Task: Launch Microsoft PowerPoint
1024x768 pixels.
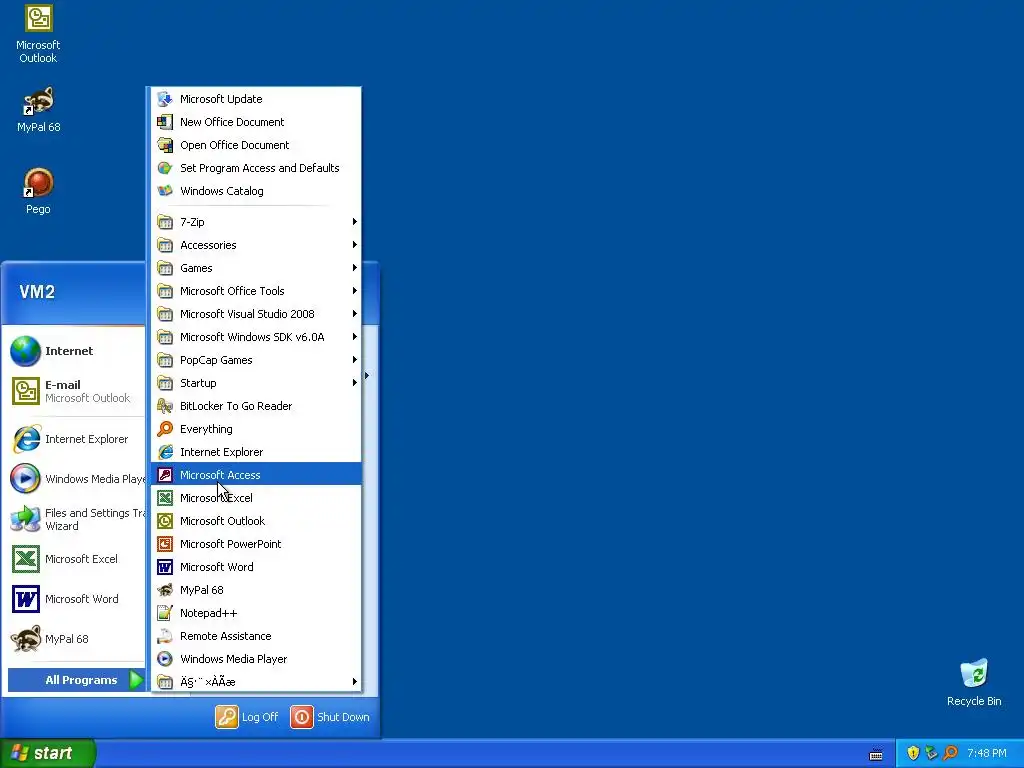Action: pyautogui.click(x=256, y=544)
